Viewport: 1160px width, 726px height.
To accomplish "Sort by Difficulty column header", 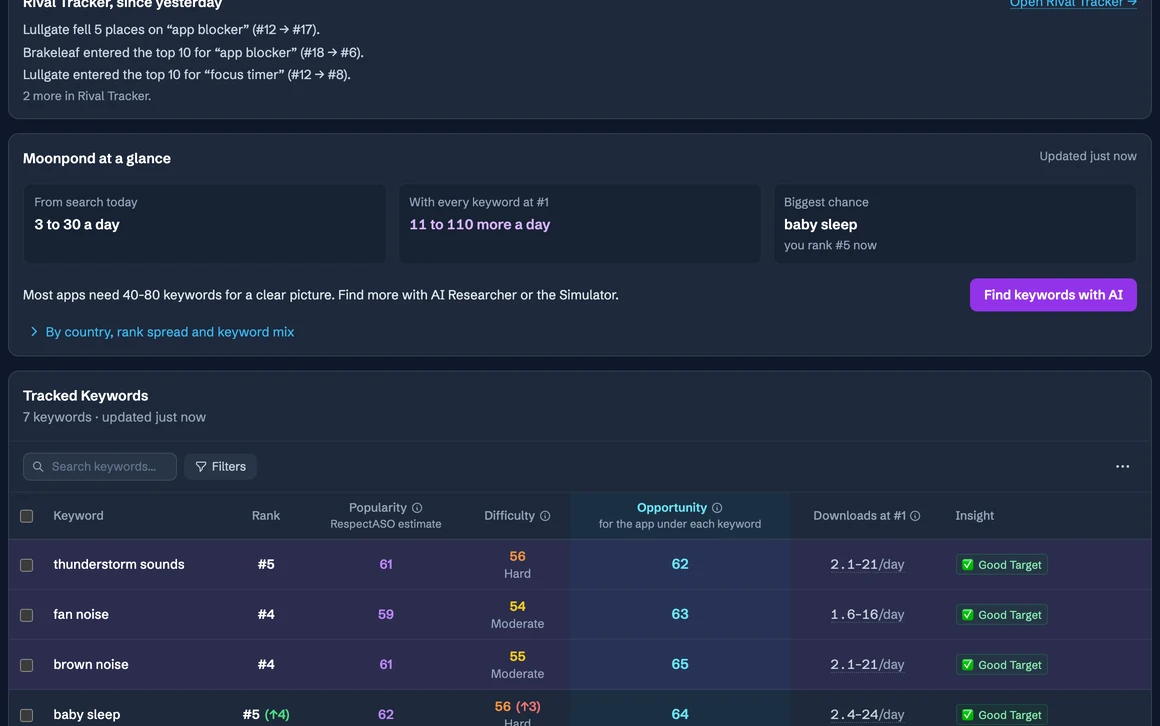I will click(x=509, y=515).
